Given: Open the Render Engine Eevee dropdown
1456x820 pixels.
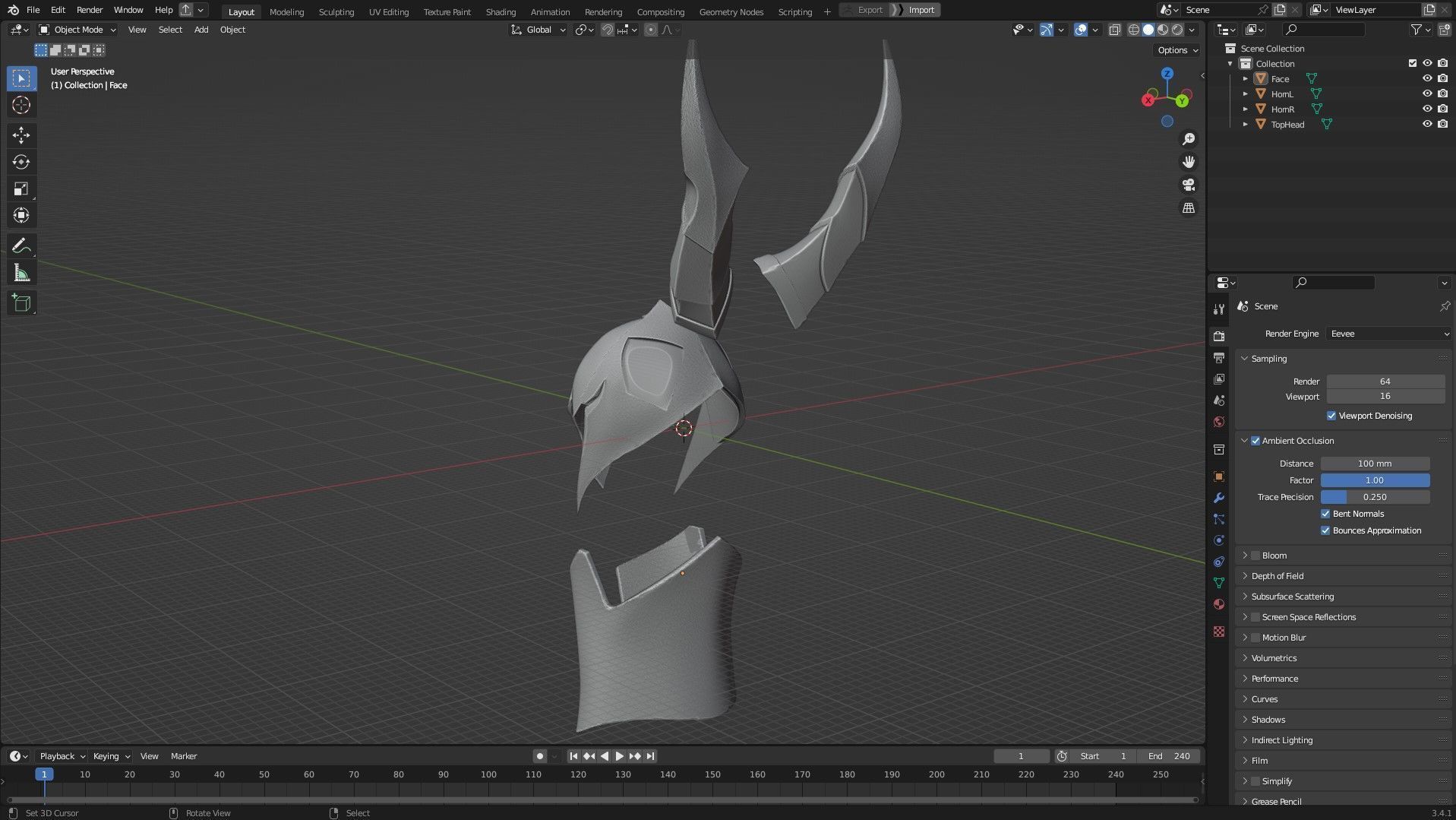Looking at the screenshot, I should point(1388,334).
